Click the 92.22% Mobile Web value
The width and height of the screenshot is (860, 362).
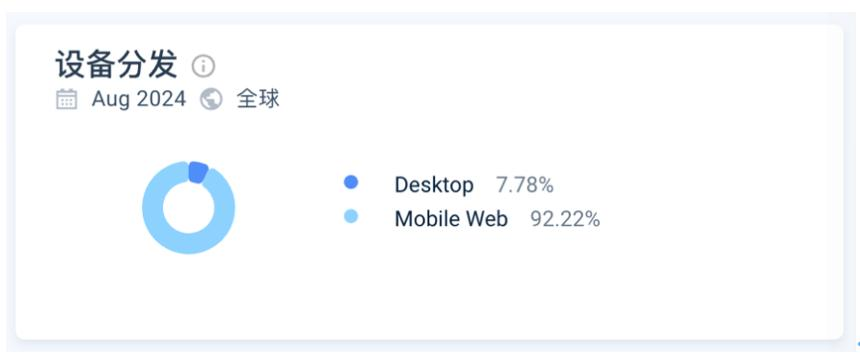(x=565, y=219)
